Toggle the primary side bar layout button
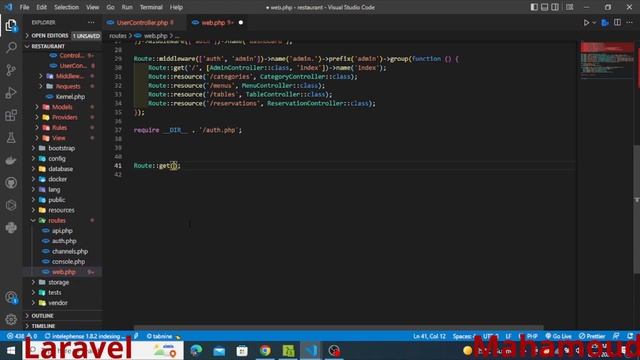Image resolution: width=640 pixels, height=360 pixels. (534, 7)
